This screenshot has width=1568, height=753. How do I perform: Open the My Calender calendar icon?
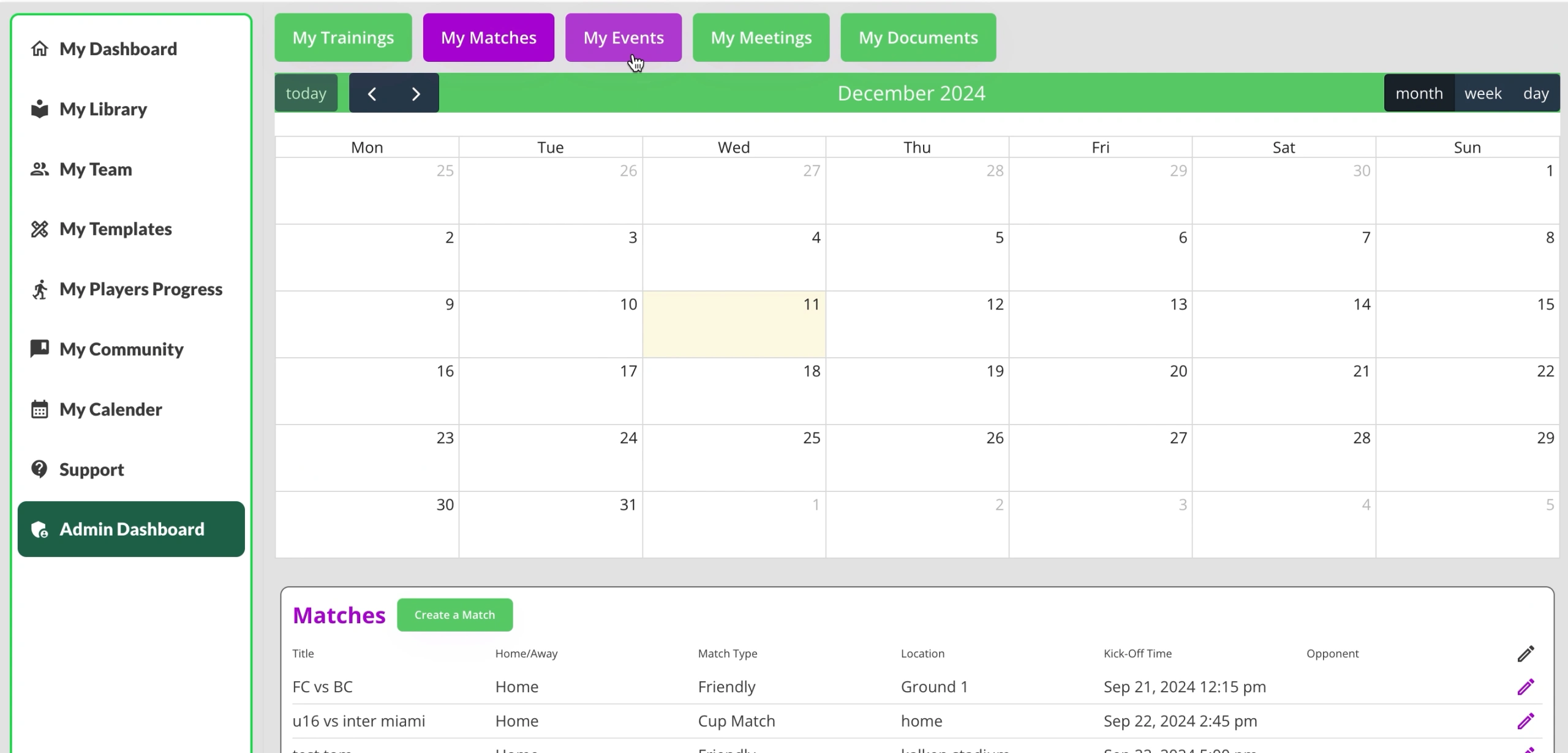40,409
